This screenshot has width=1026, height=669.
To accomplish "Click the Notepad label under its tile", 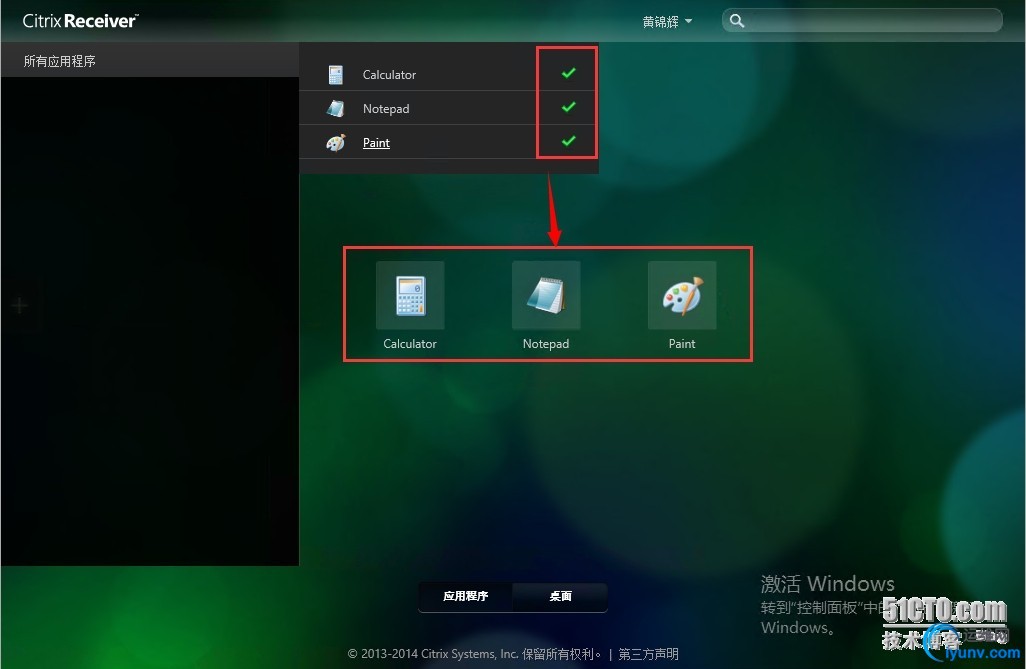I will point(546,344).
